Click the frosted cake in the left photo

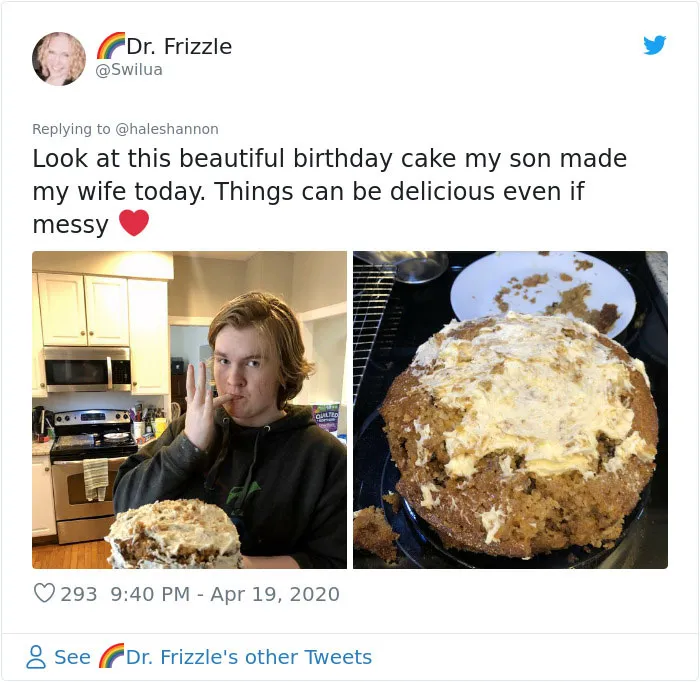(174, 534)
